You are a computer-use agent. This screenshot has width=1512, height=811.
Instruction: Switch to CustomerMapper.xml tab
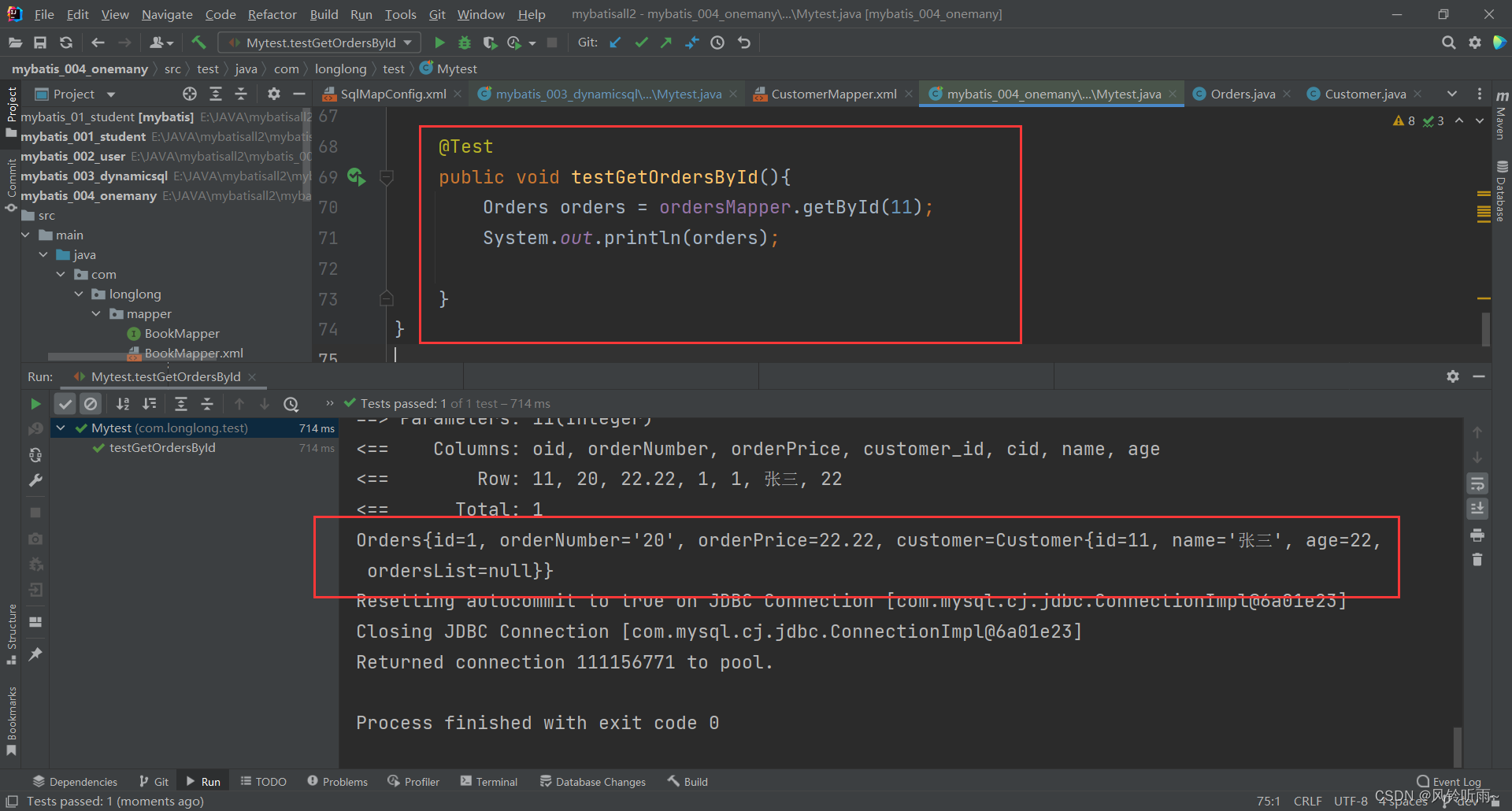[x=834, y=94]
